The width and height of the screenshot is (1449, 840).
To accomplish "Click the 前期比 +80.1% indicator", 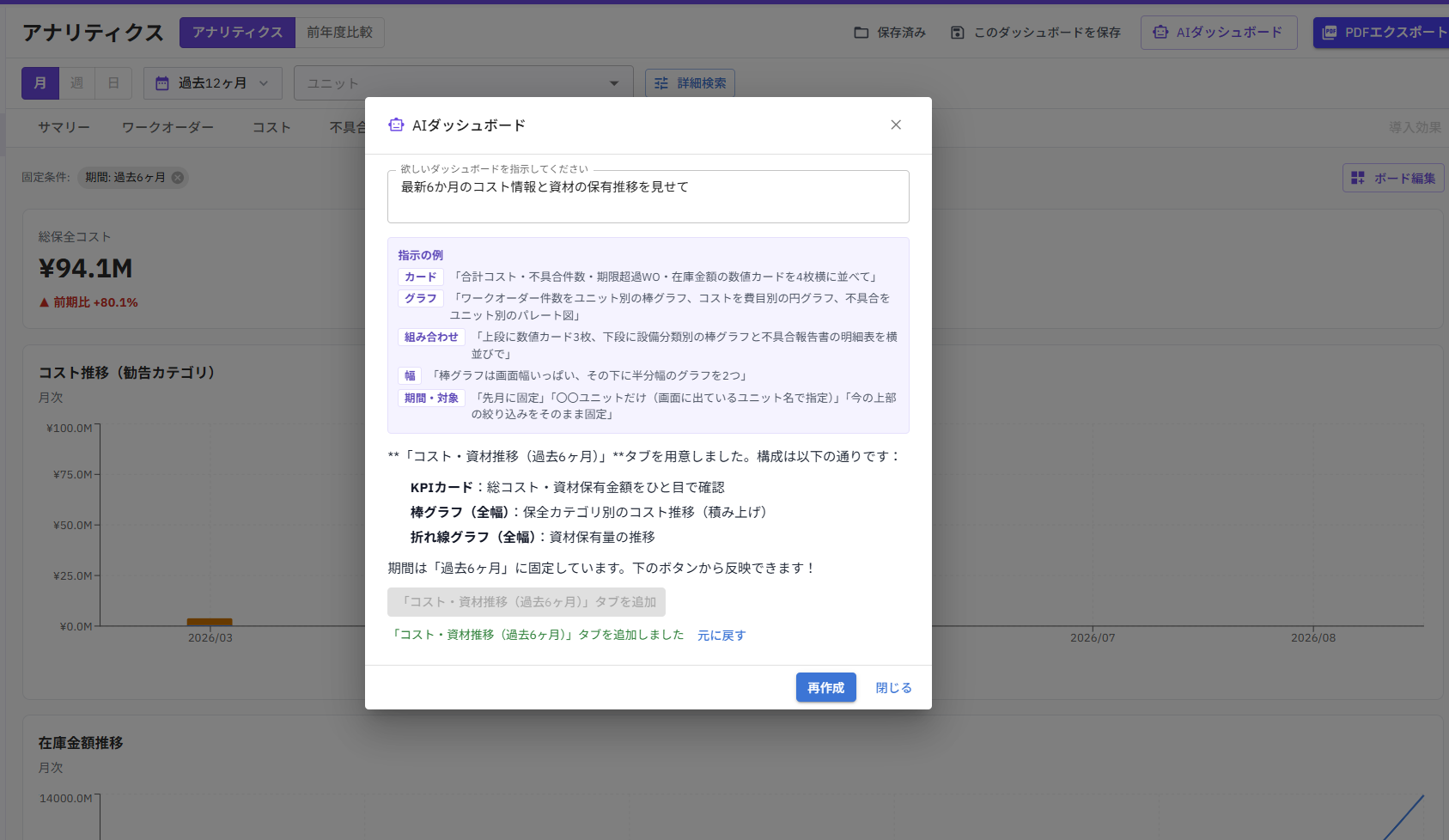I will pyautogui.click(x=88, y=302).
